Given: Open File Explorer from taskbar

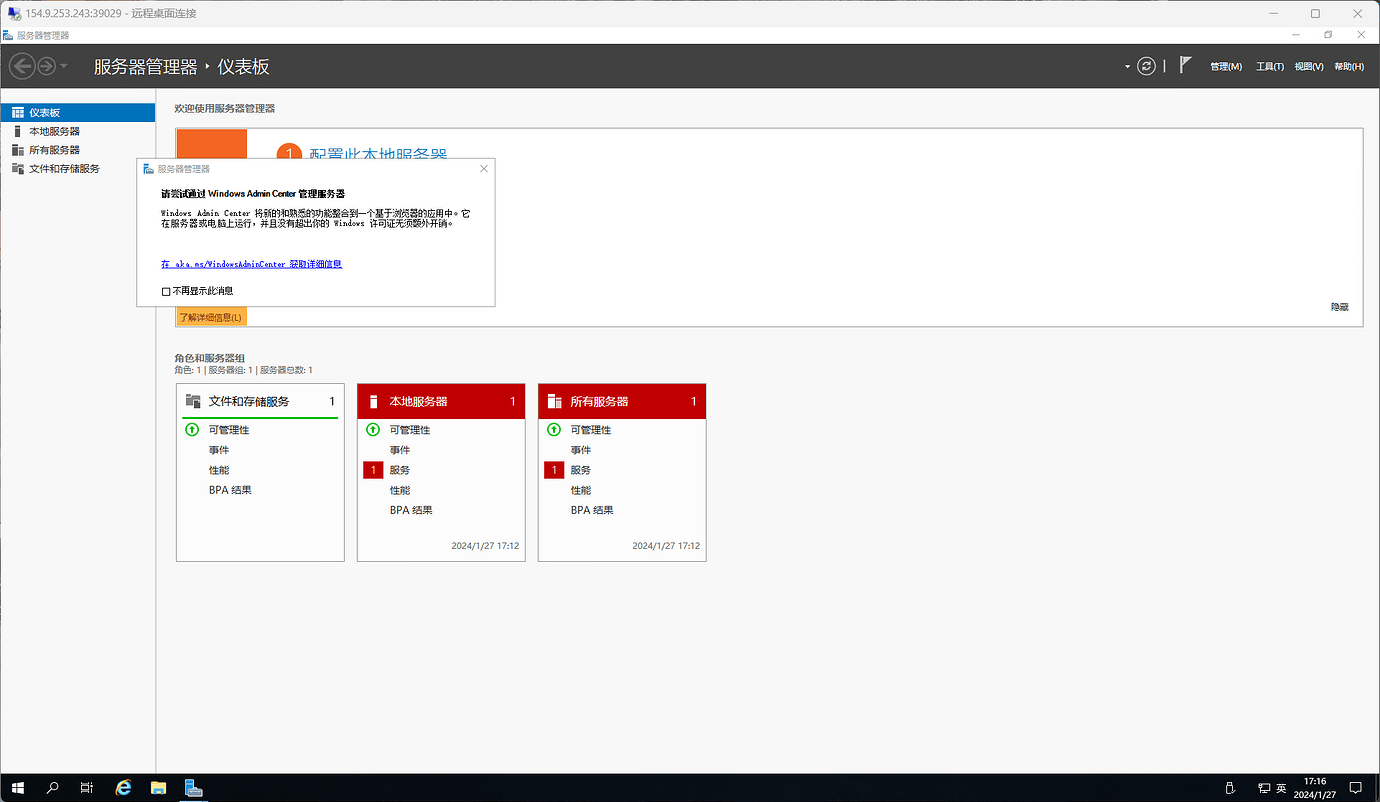Looking at the screenshot, I should [158, 788].
